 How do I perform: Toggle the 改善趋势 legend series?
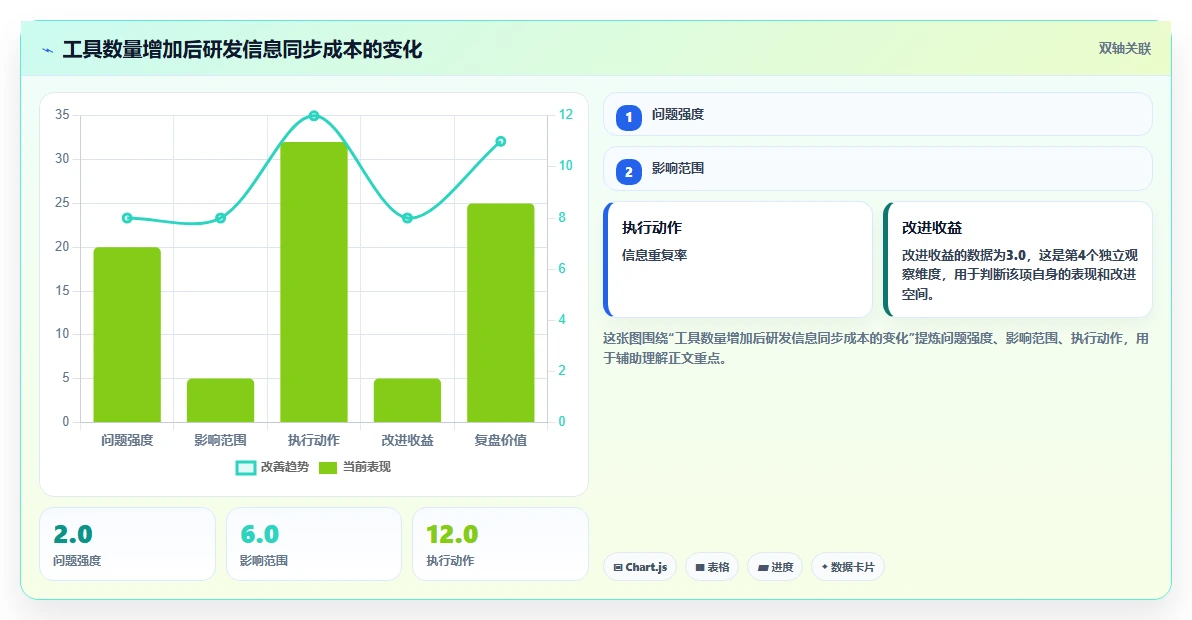click(x=272, y=467)
